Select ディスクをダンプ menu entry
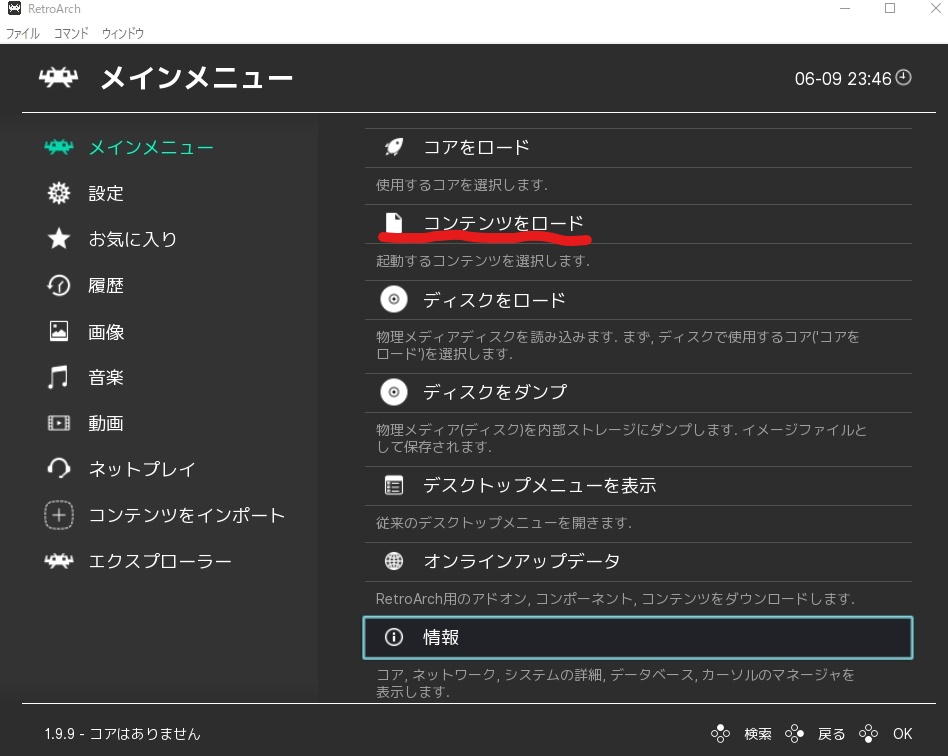The image size is (948, 756). 638,393
